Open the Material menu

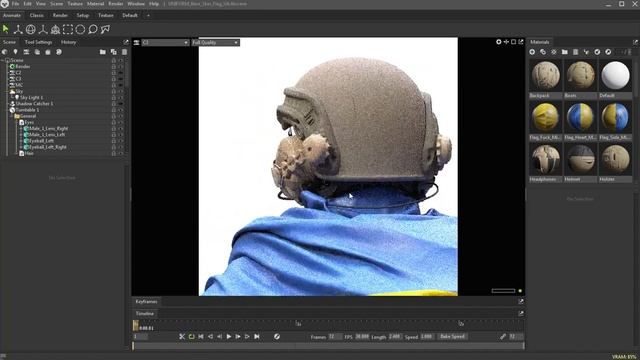[96, 4]
